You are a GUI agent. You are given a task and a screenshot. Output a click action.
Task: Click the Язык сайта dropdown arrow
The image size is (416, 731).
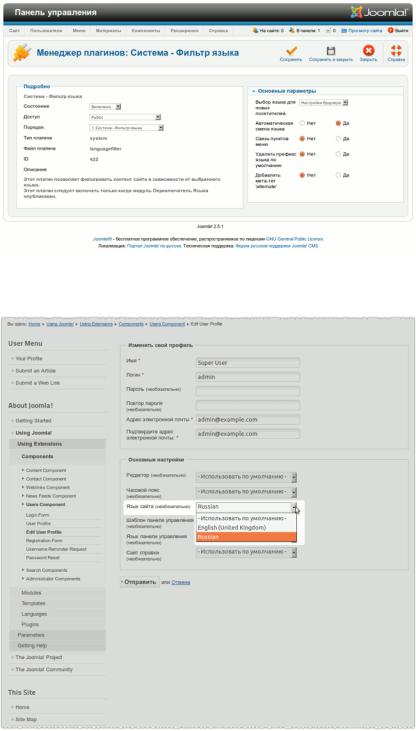tap(294, 507)
